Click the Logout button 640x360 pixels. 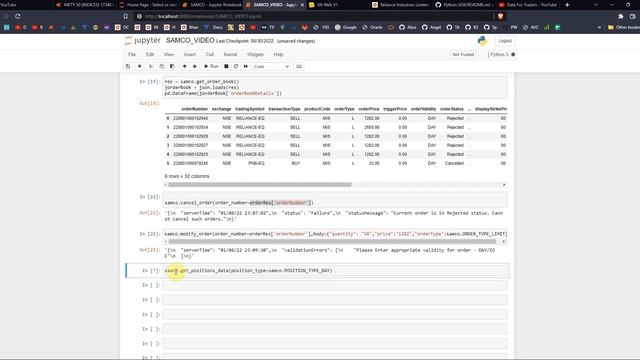pos(505,41)
